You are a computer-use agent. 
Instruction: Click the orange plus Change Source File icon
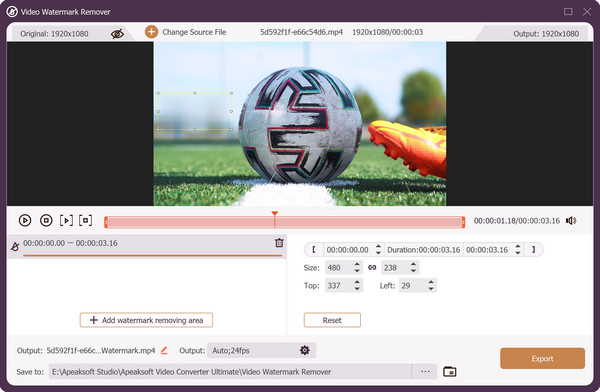click(x=151, y=32)
